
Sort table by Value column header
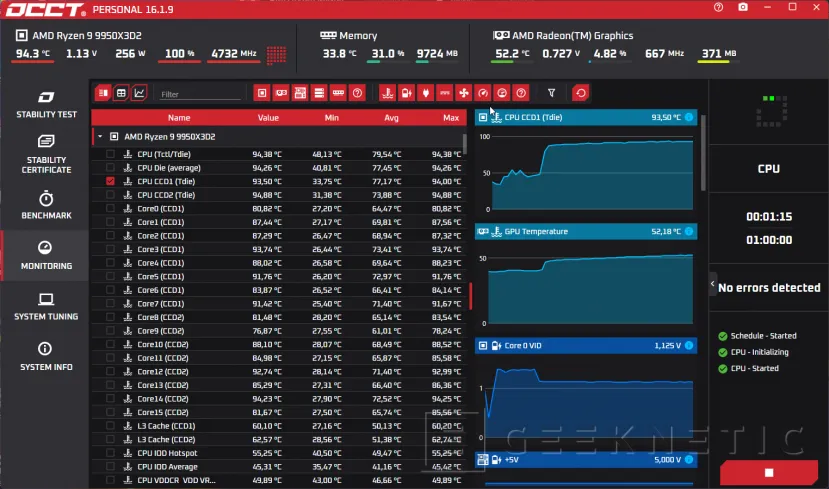click(268, 117)
